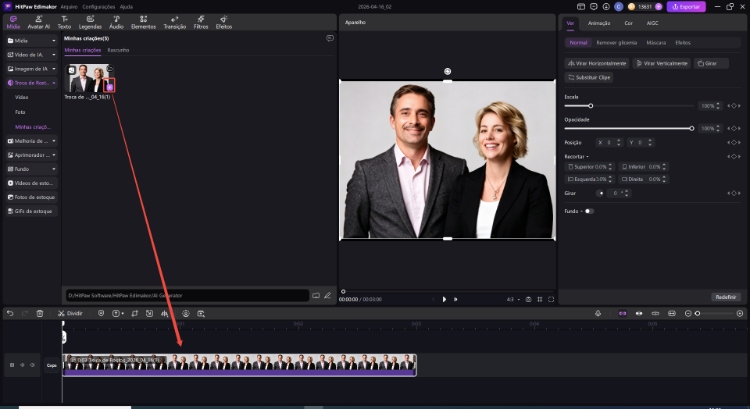
Task: Open the Legendas subtitles panel
Action: pos(90,22)
